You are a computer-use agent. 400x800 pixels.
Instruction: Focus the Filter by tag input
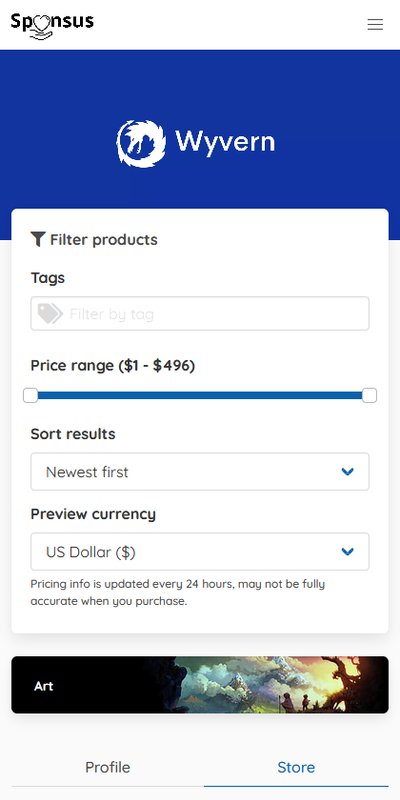pyautogui.click(x=200, y=313)
